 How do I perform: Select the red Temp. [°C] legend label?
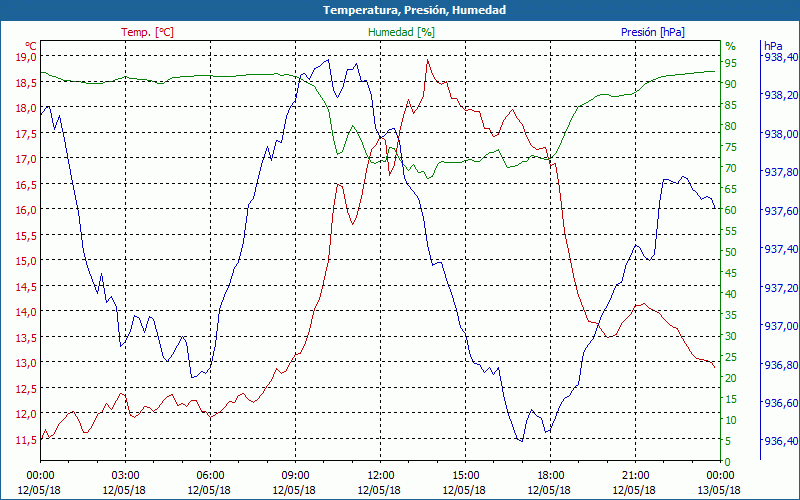tap(147, 32)
